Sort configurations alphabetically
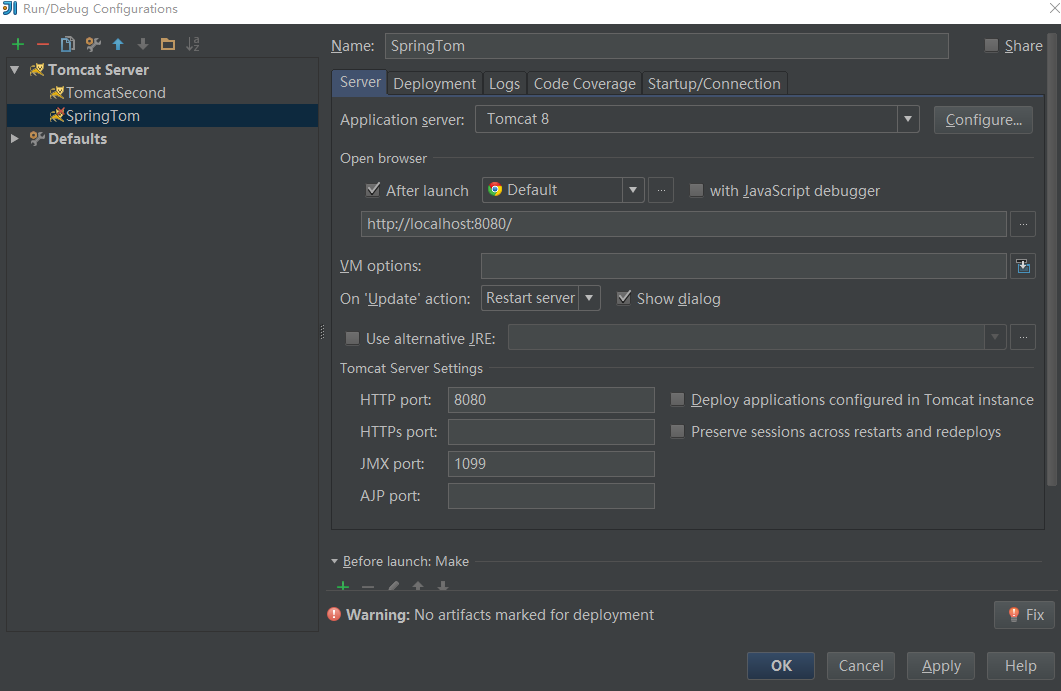 coord(193,44)
